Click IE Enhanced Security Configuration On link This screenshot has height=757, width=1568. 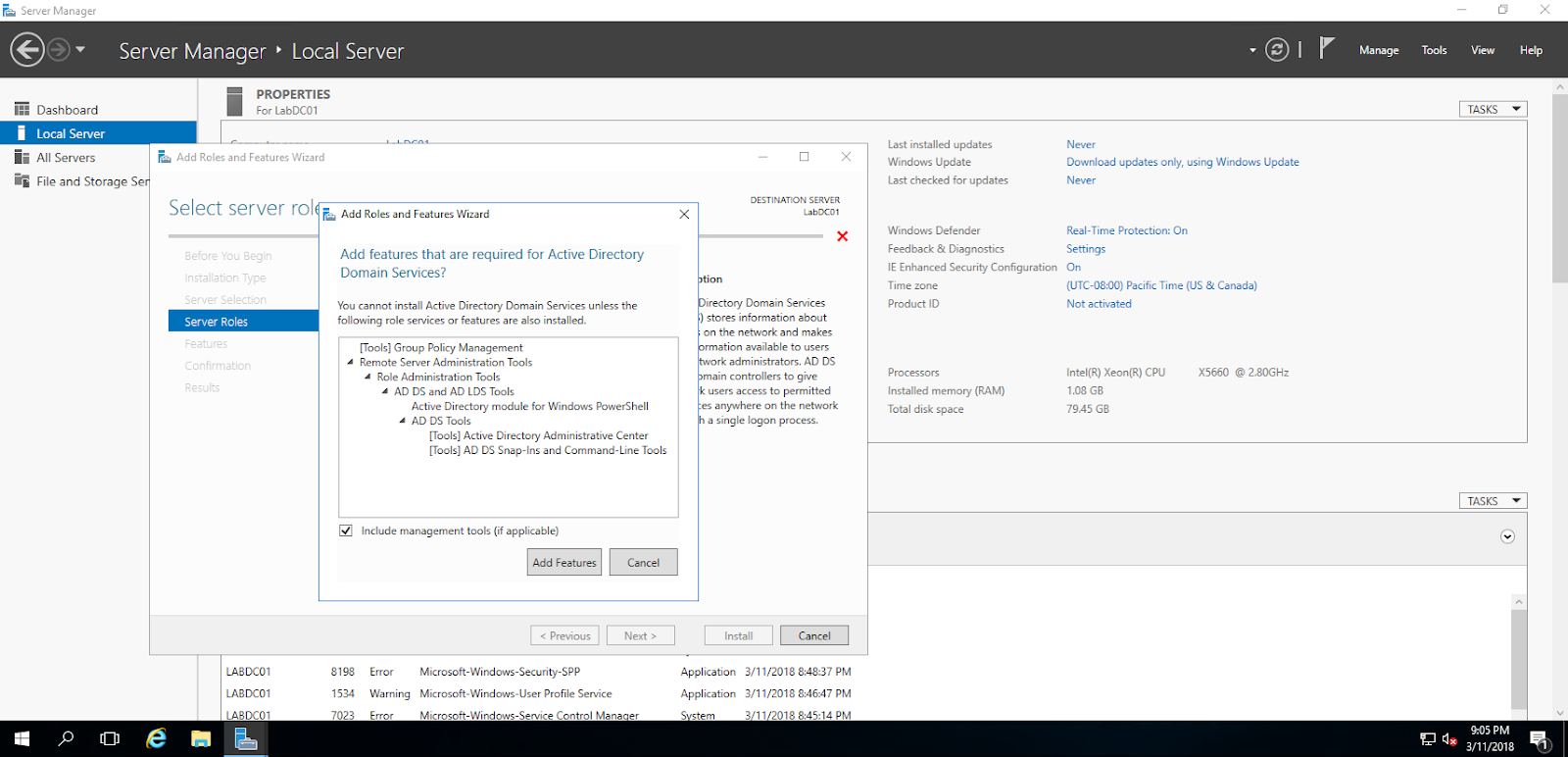(1074, 267)
